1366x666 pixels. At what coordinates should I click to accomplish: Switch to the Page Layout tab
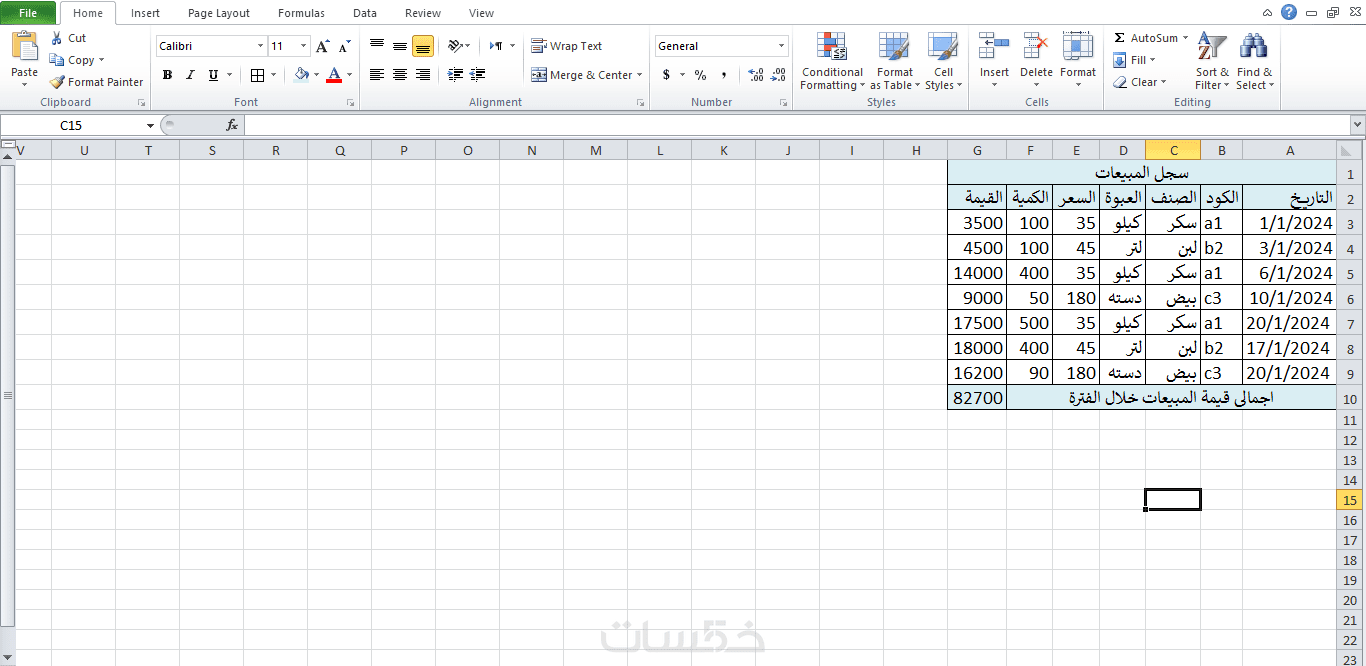click(219, 13)
